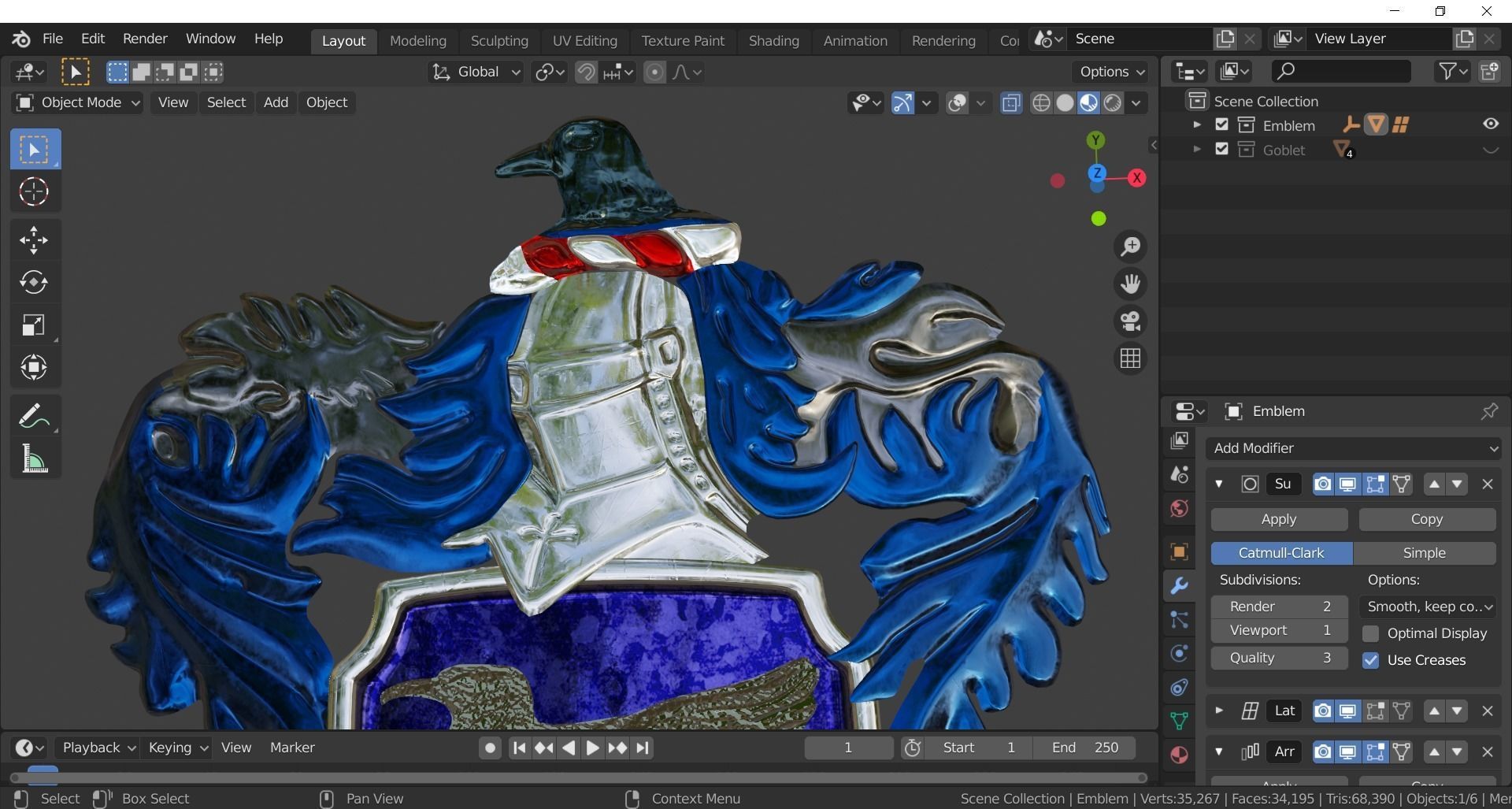
Task: Pin the Emblem properties panel
Action: coord(1488,411)
